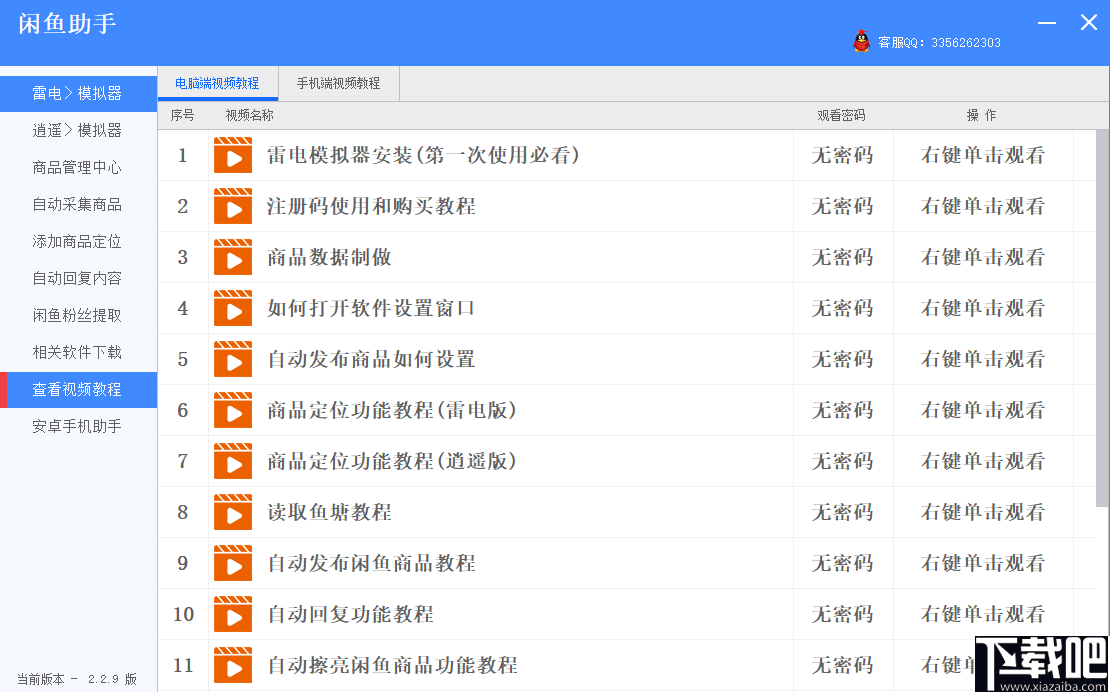1110x692 pixels.
Task: Switch to 电脑端视频教程 tab
Action: 217,83
